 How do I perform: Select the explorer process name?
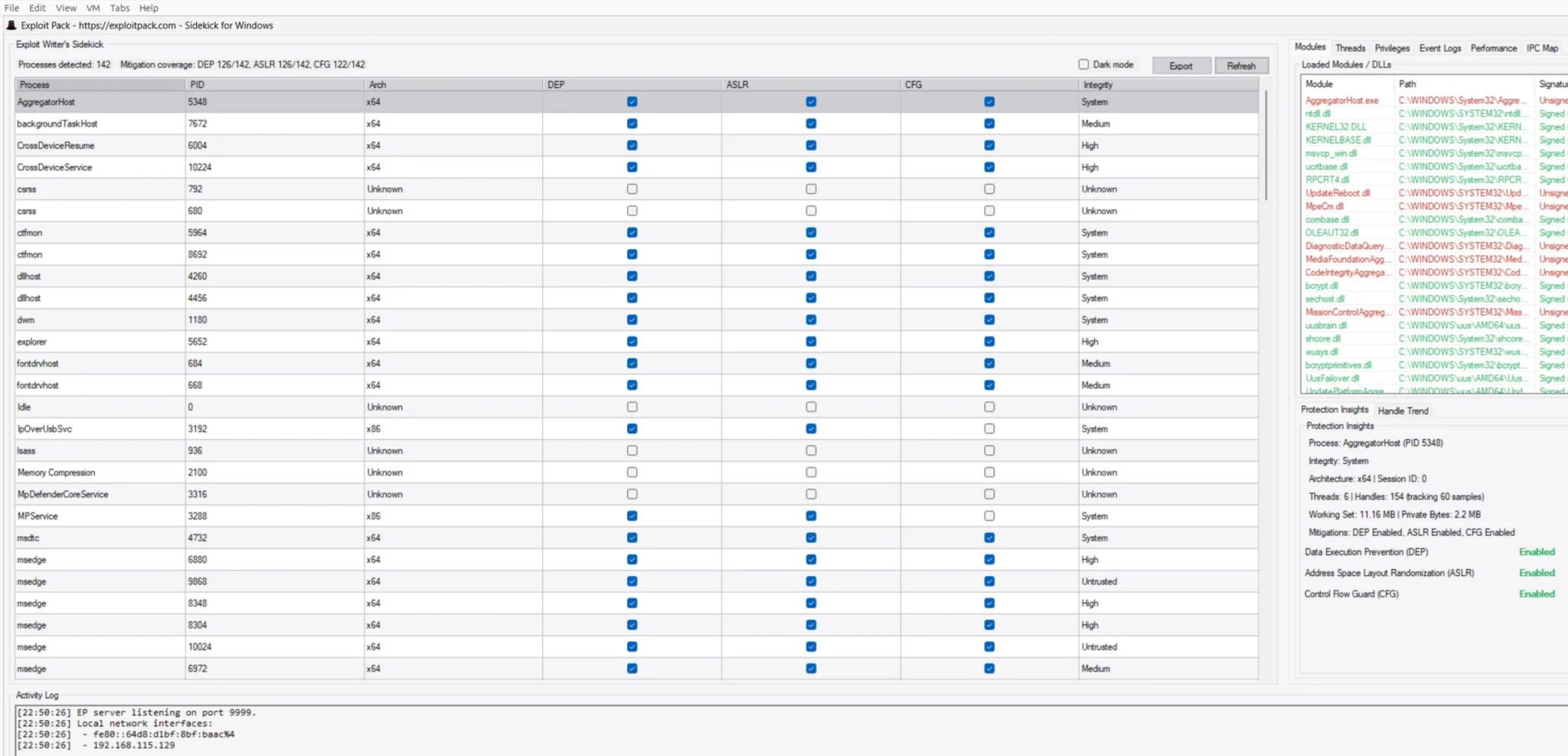tap(31, 342)
